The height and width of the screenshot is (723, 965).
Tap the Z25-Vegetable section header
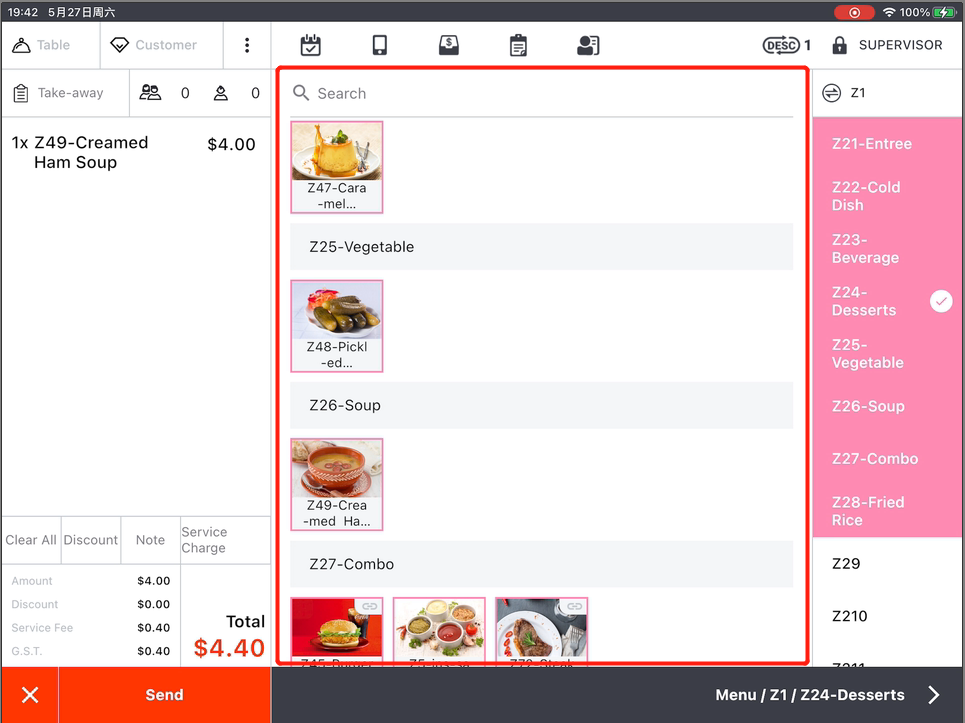pyautogui.click(x=542, y=247)
